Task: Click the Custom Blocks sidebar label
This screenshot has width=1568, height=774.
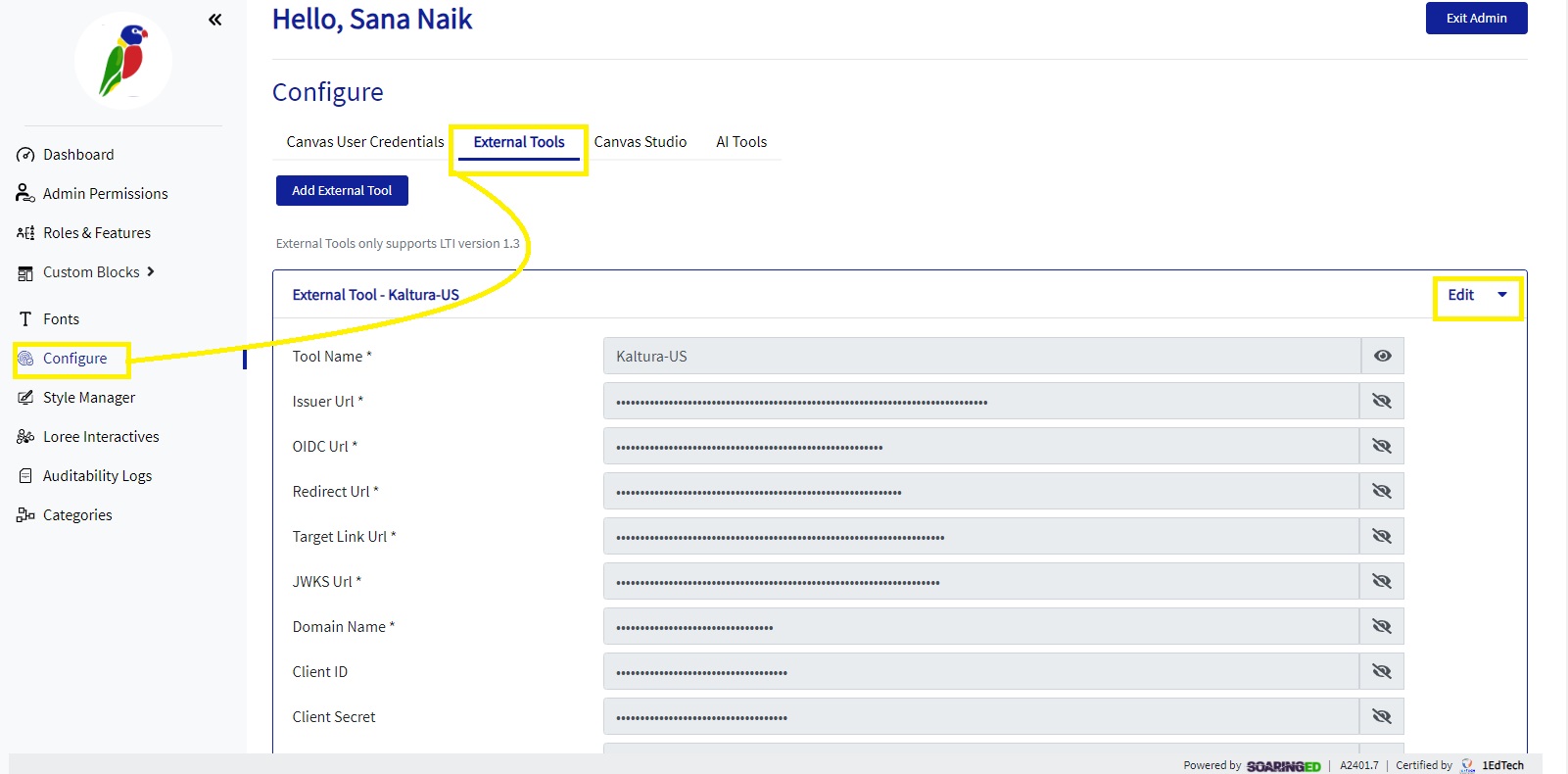Action: coord(91,272)
